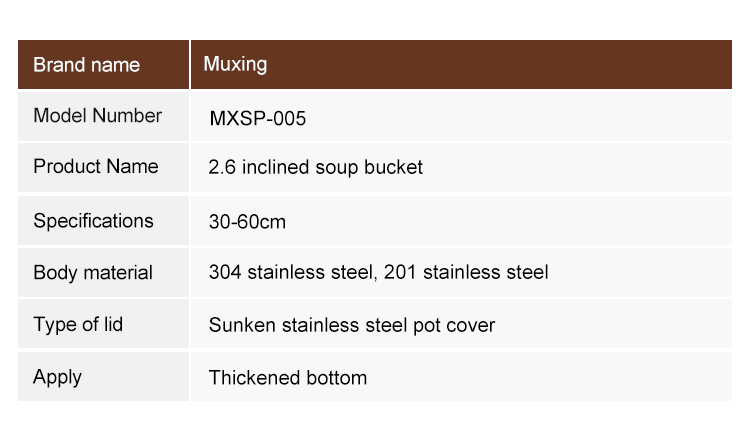Viewport: 750px width, 429px height.
Task: Click the "Brand name" header cell
Action: tap(86, 65)
